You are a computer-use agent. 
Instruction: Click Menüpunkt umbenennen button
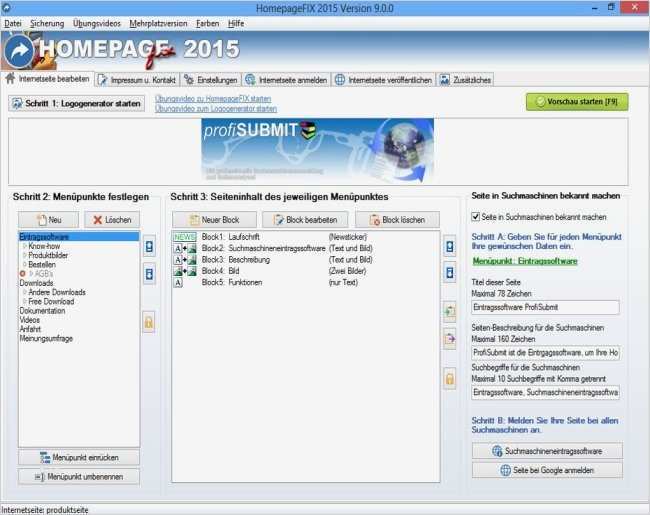click(x=79, y=477)
